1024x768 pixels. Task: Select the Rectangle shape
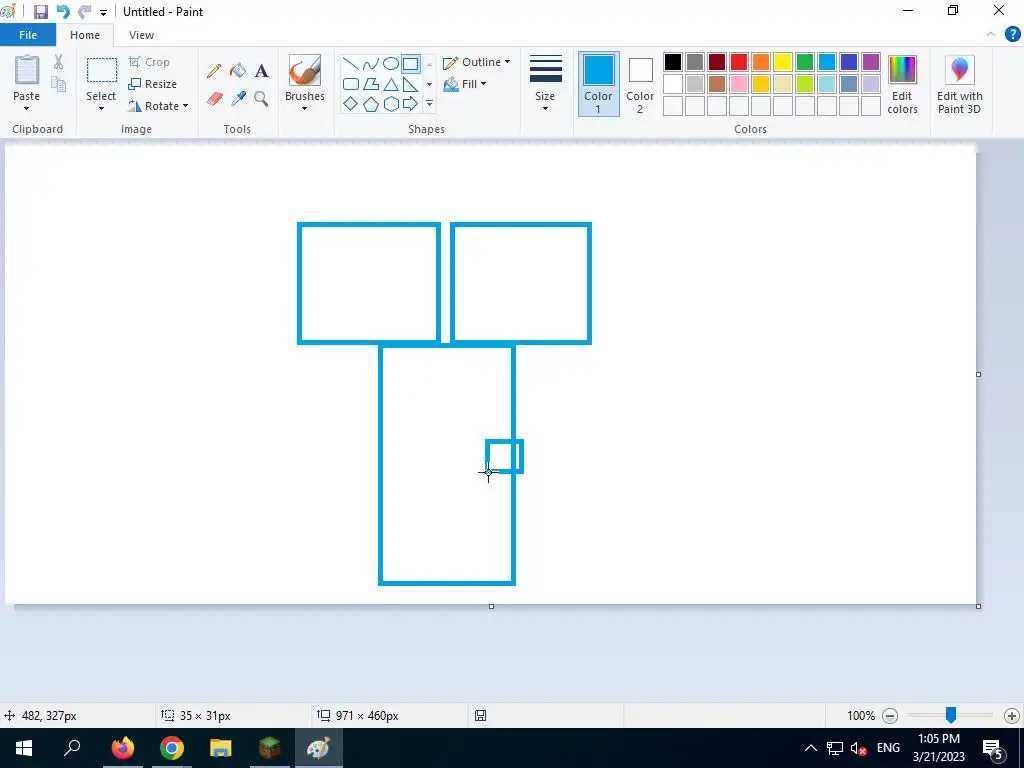click(x=410, y=64)
